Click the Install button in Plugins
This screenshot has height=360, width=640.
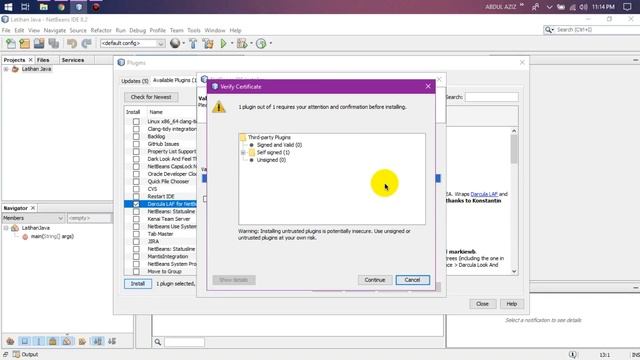[x=138, y=284]
